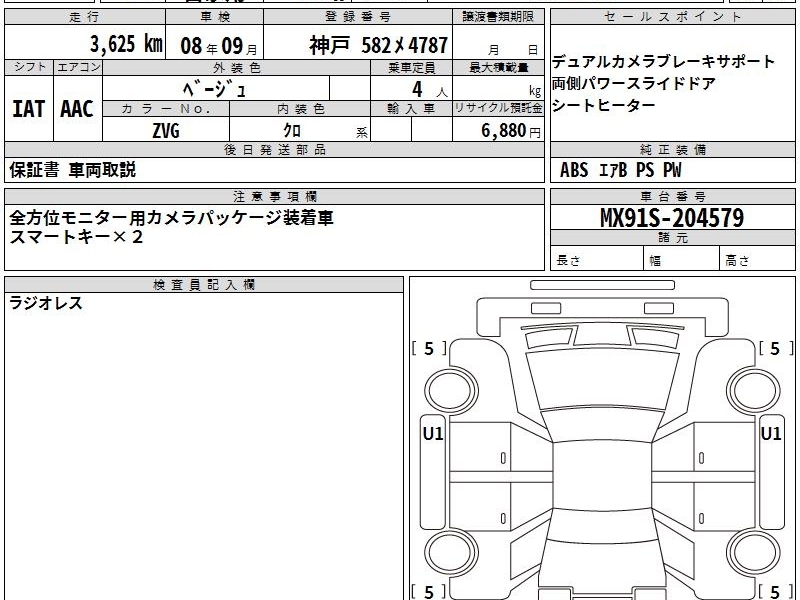Click the 注意事項欄 header
This screenshot has height=600, width=800.
coord(274,197)
